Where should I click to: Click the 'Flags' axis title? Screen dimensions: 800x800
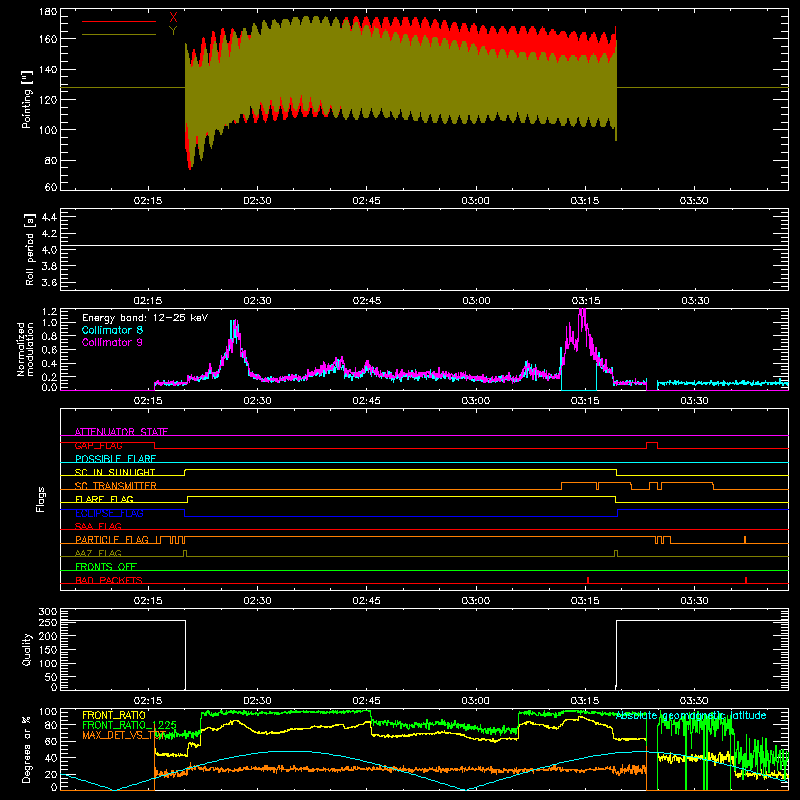click(x=41, y=499)
